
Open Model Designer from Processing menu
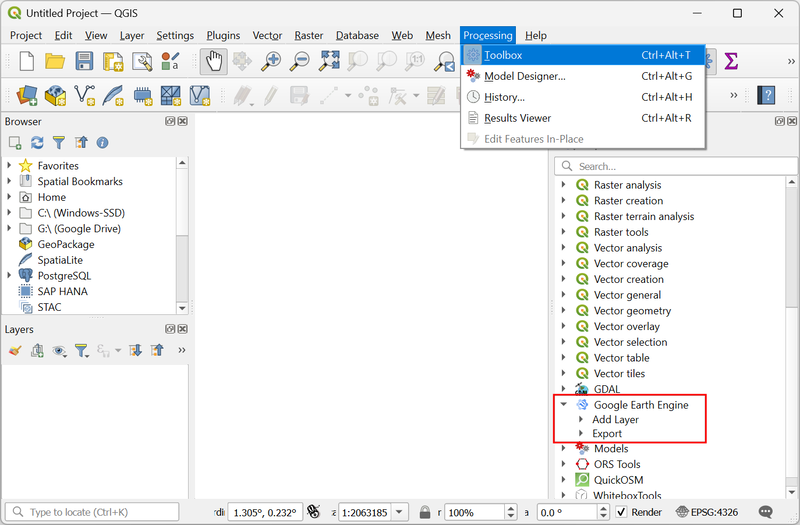coord(583,76)
